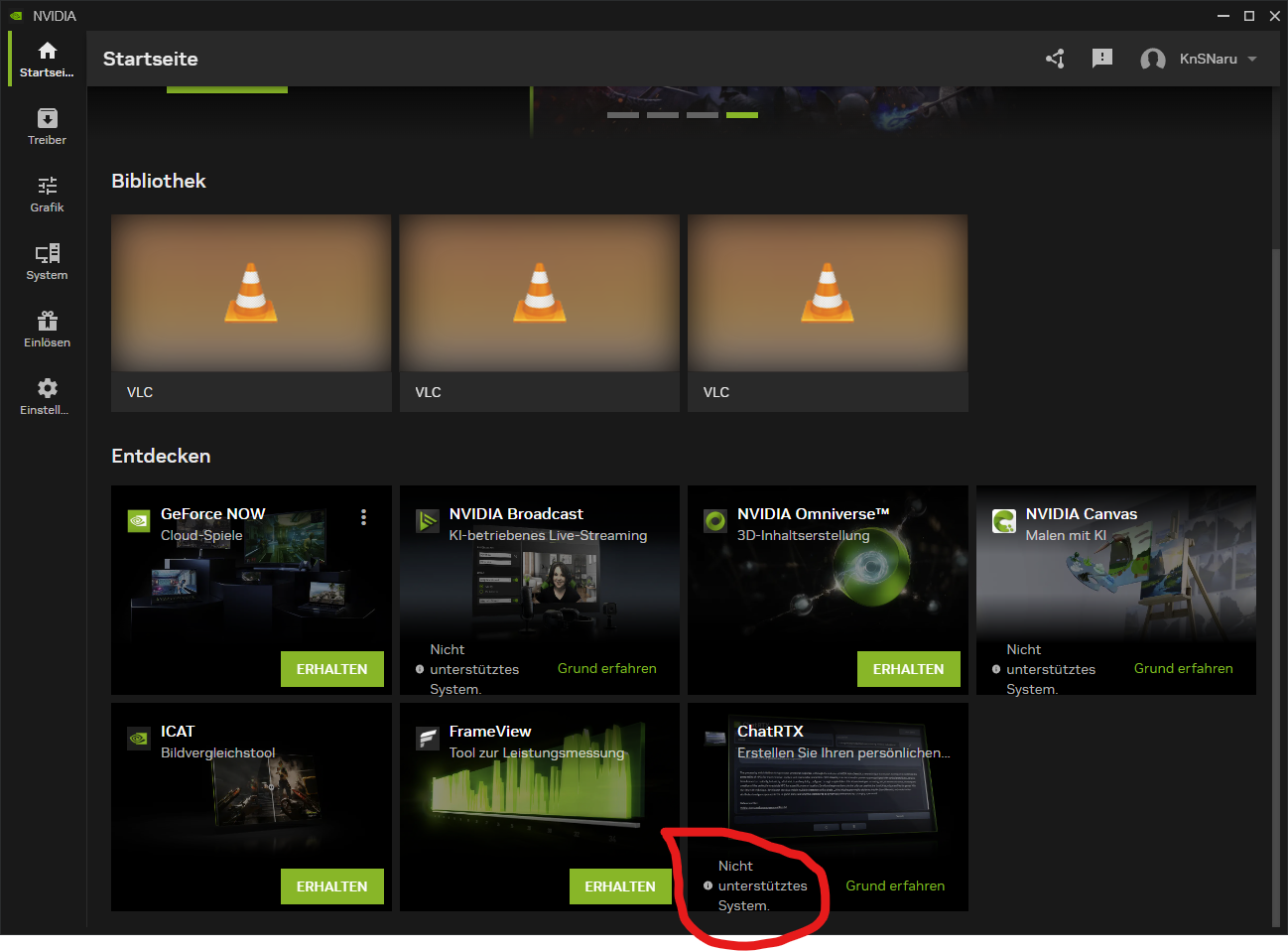Click ERHALTEN on NVIDIA Omniverse
Image resolution: width=1288 pixels, height=952 pixels.
coord(908,668)
